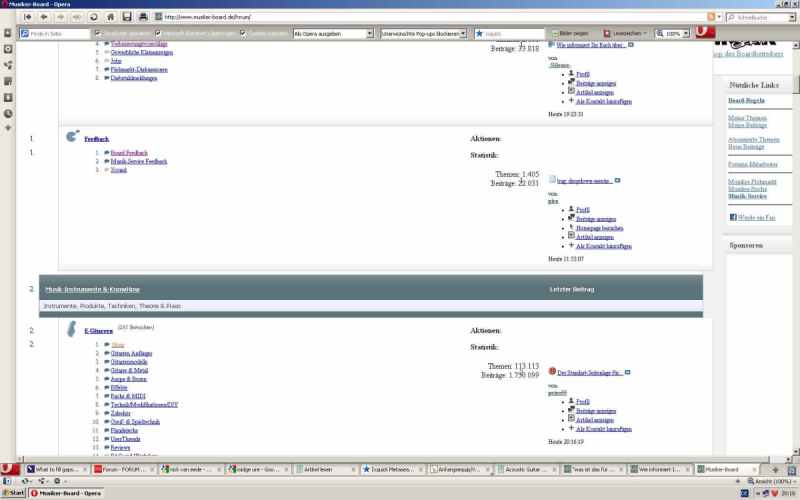Click the new tab plus button
The width and height of the screenshot is (800, 500).
(775, 469)
